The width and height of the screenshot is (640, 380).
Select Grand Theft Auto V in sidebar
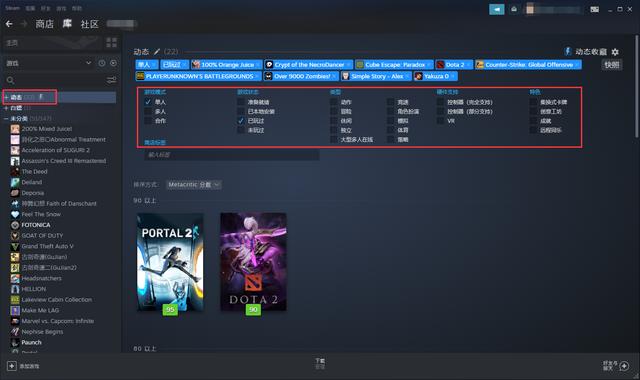47,247
